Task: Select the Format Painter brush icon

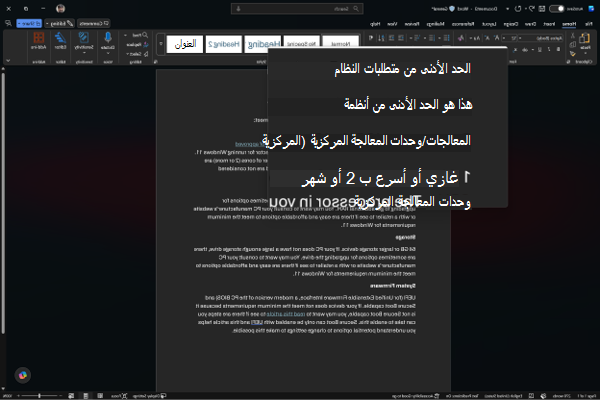Action: click(572, 54)
